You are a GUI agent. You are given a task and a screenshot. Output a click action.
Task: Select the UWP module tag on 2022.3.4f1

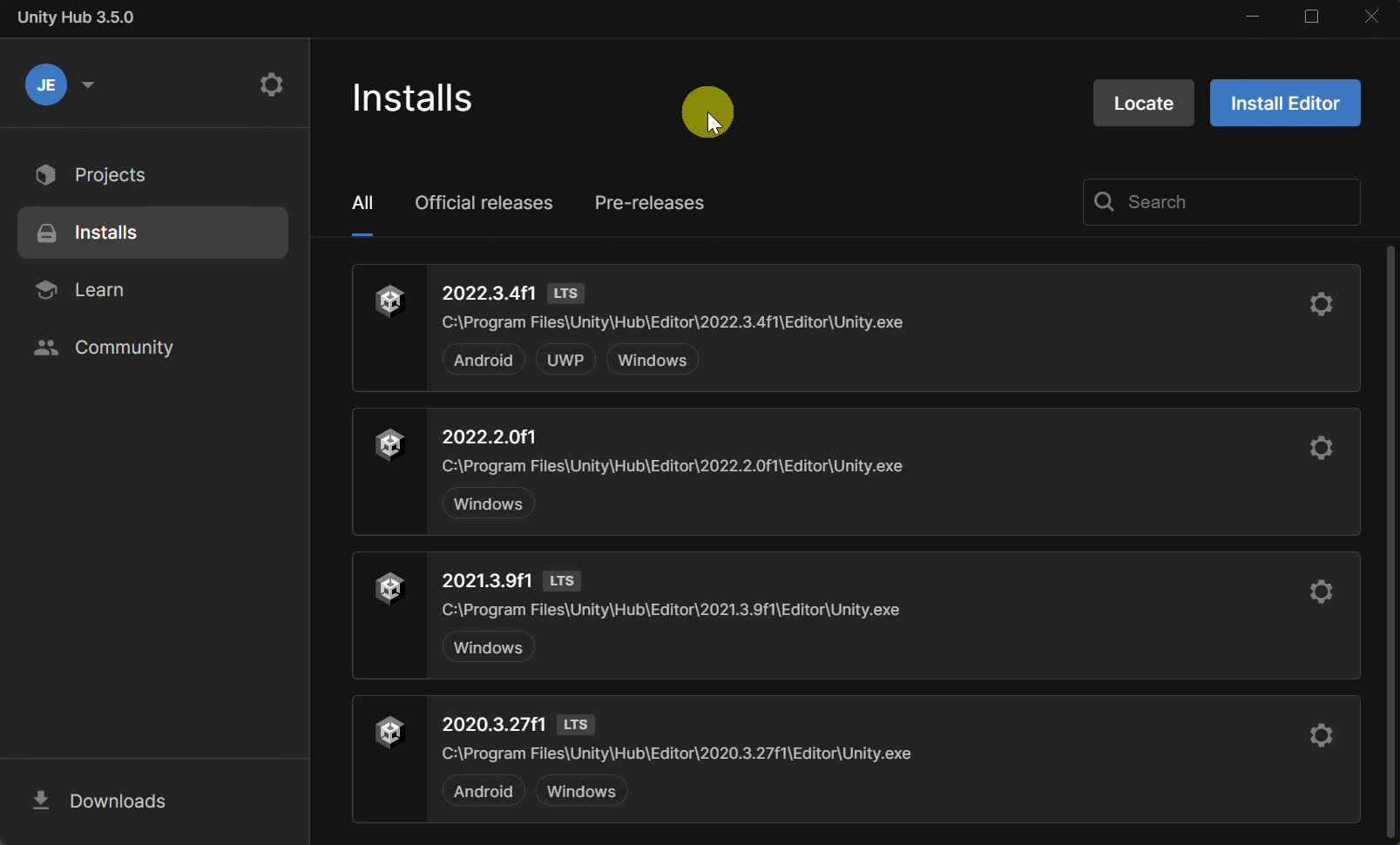565,359
